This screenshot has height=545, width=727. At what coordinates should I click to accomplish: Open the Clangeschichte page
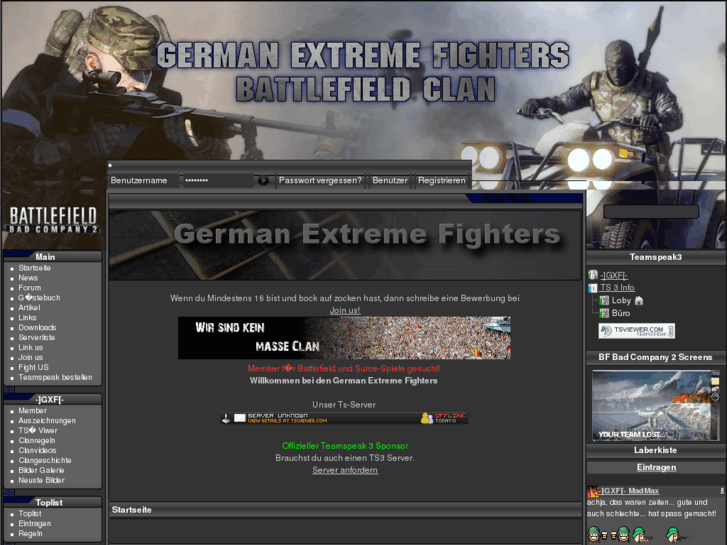click(45, 461)
